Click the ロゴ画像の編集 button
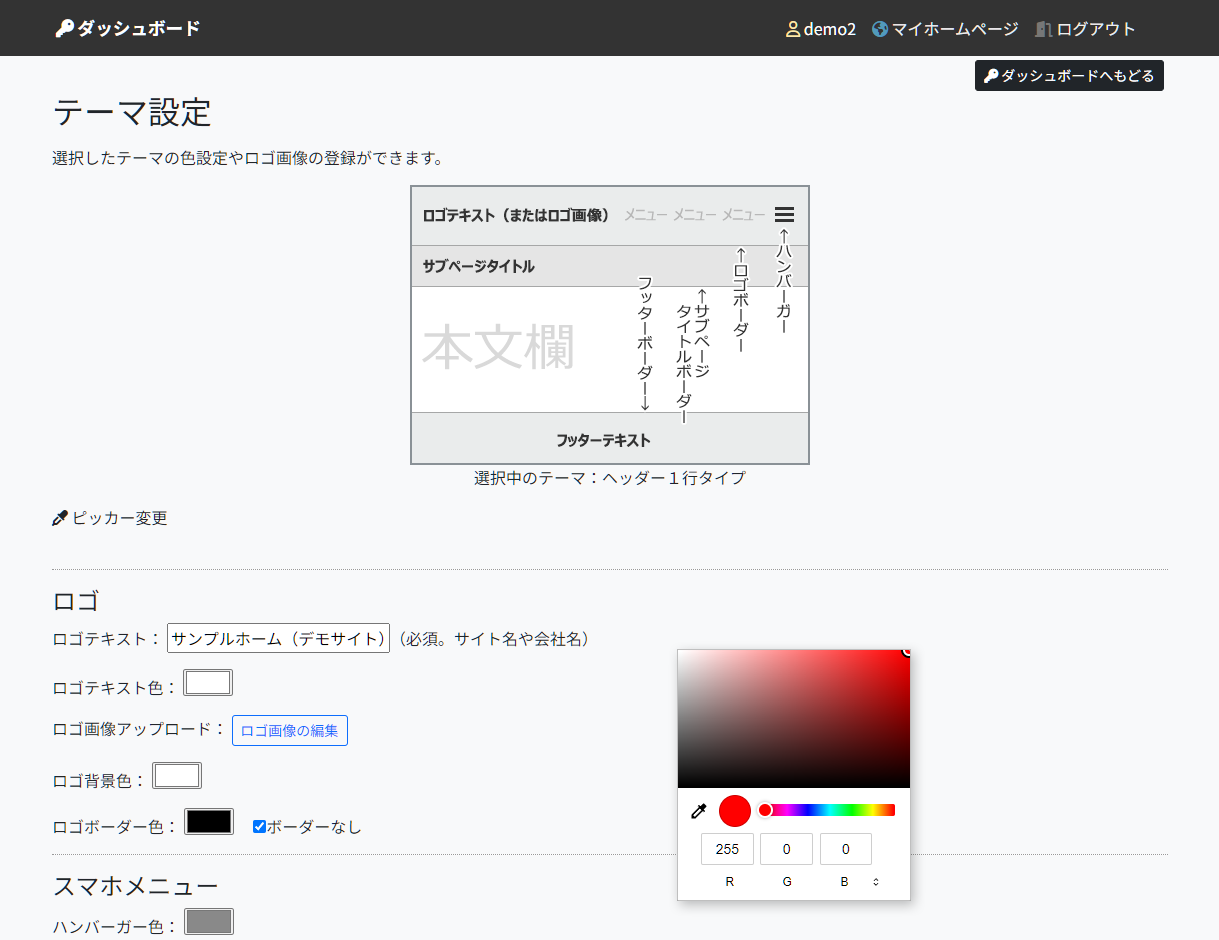1219x940 pixels. tap(290, 731)
